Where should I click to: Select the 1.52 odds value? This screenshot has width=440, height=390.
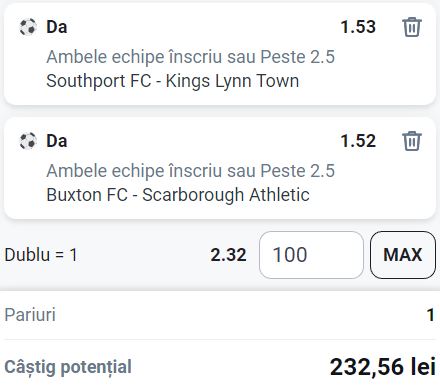(x=358, y=141)
